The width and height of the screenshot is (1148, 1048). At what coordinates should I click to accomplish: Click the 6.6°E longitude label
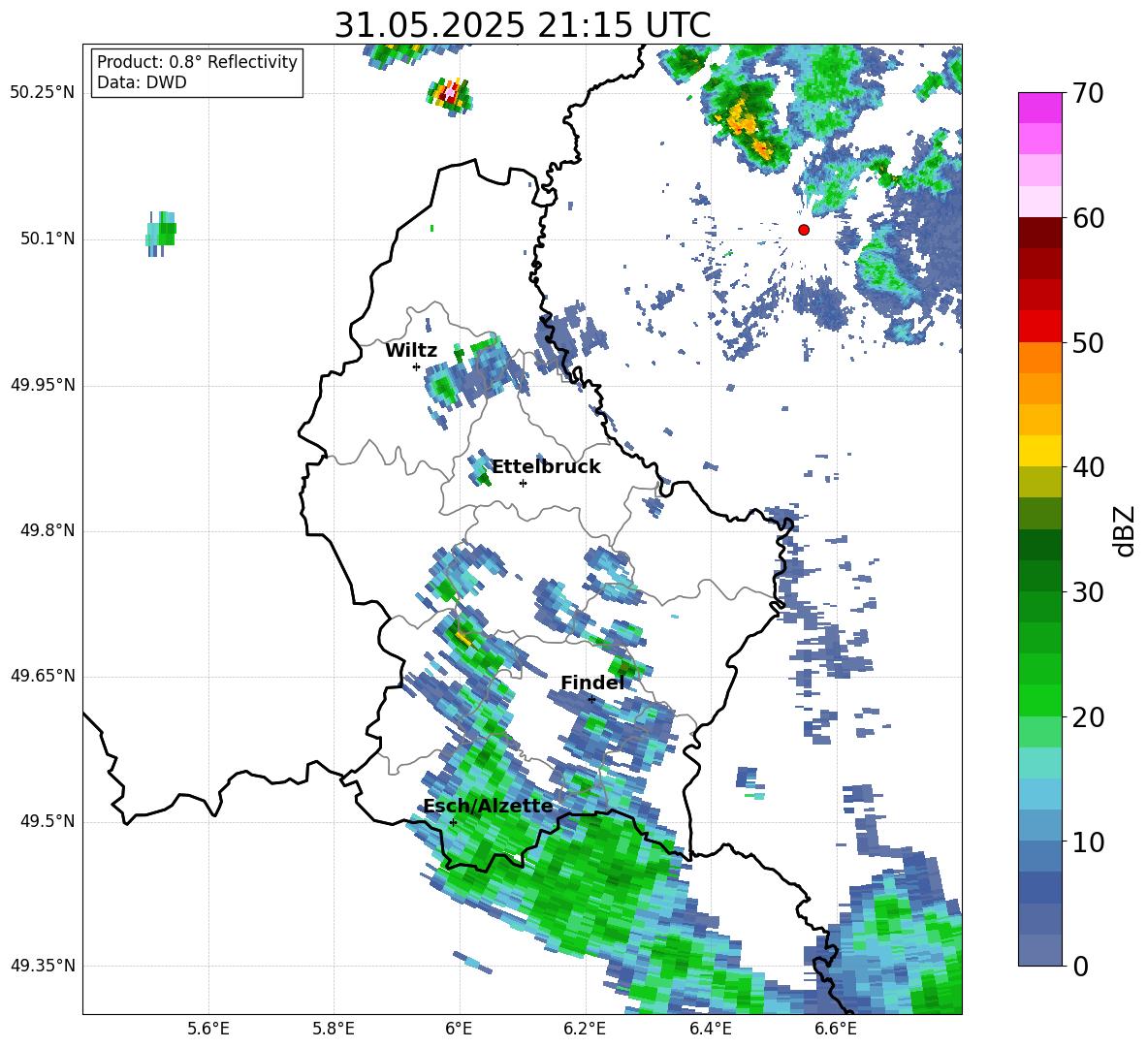tap(836, 1029)
